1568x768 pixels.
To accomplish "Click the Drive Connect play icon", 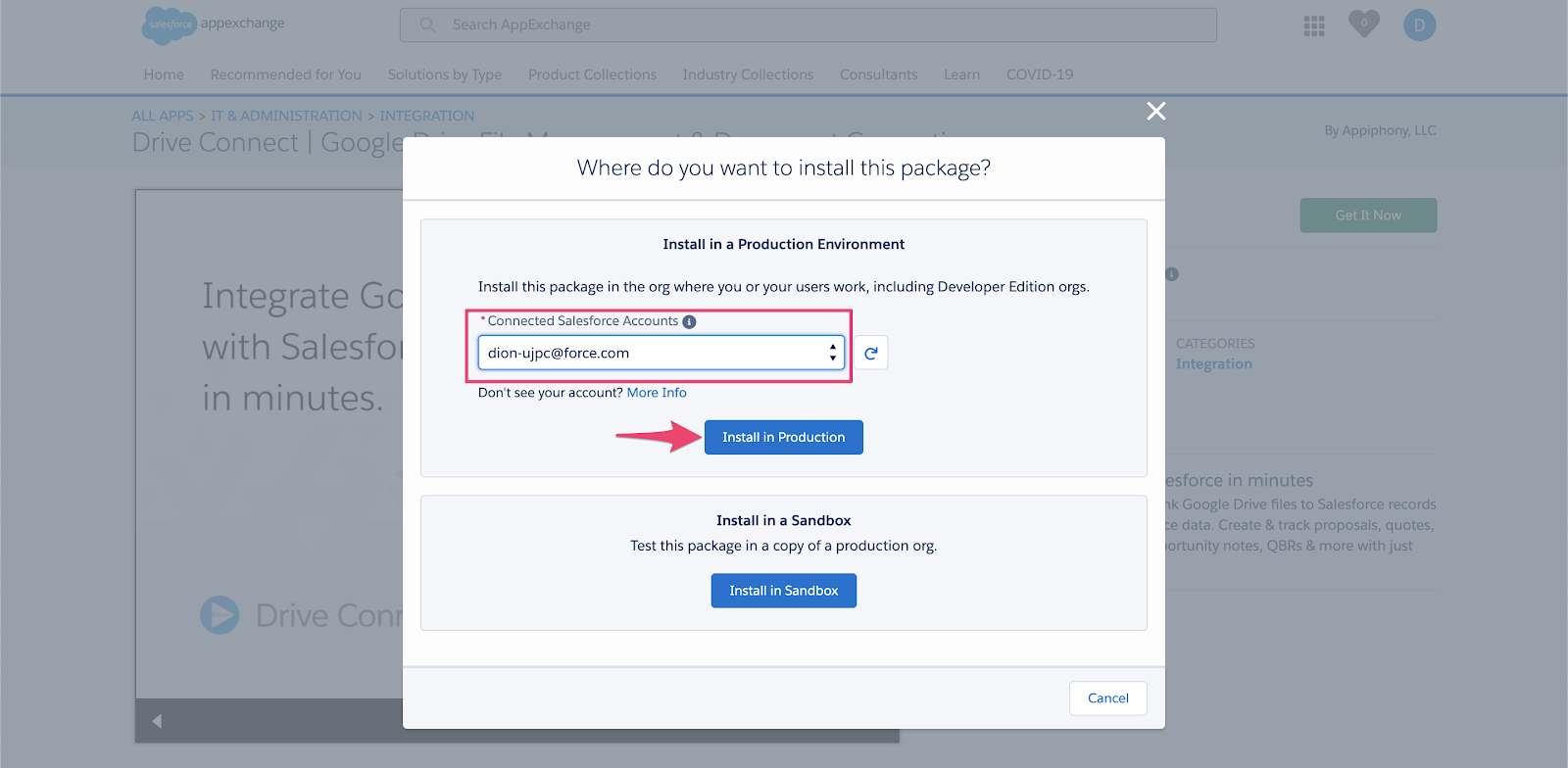I will 220,615.
